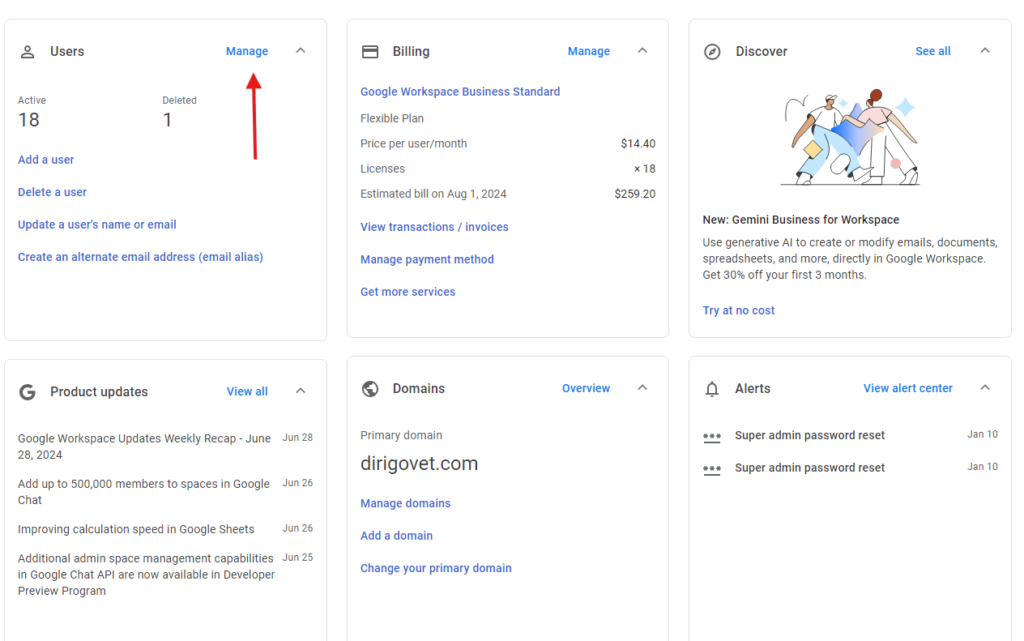
Task: Collapse the Discover card chevron
Action: [985, 51]
